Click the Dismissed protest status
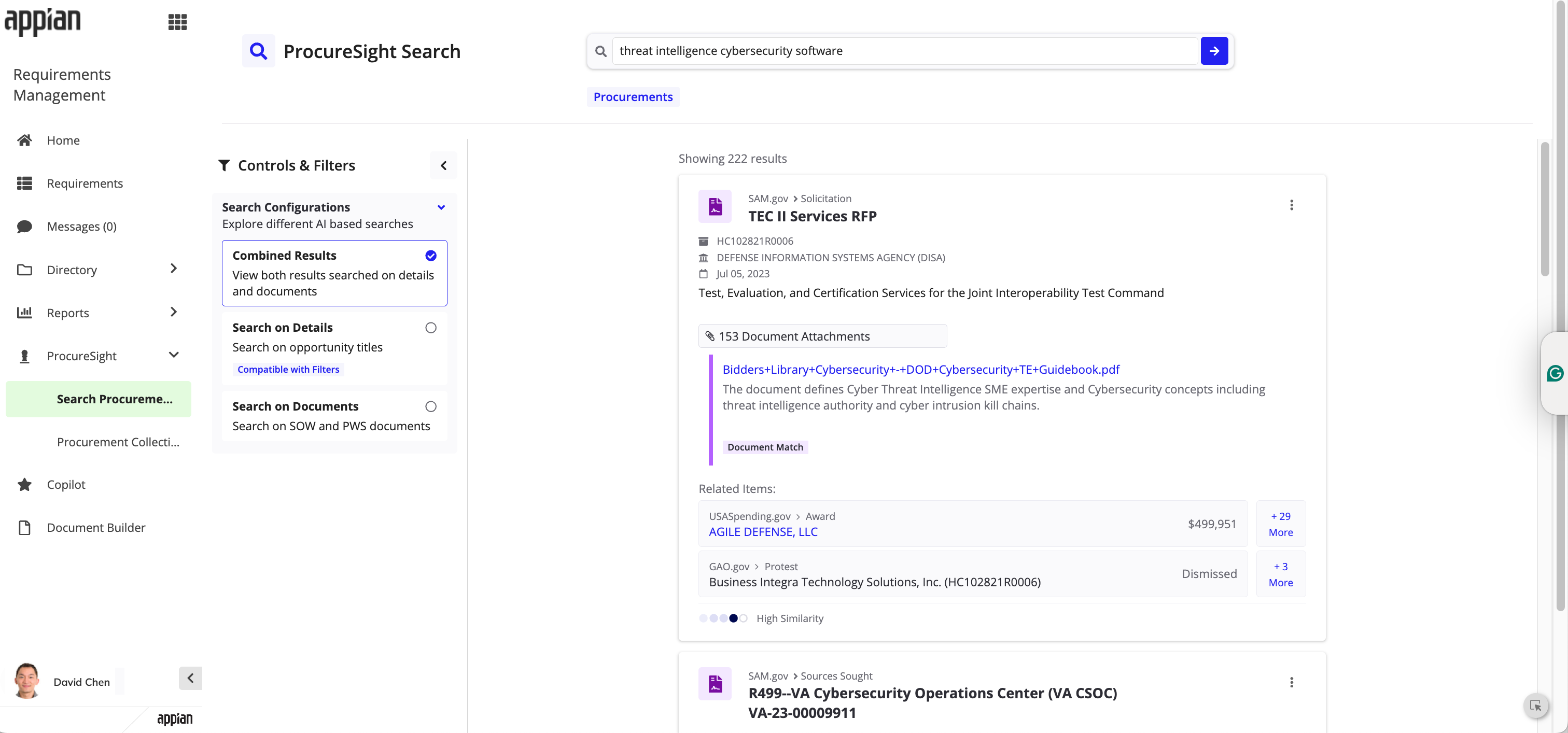 click(x=1209, y=574)
